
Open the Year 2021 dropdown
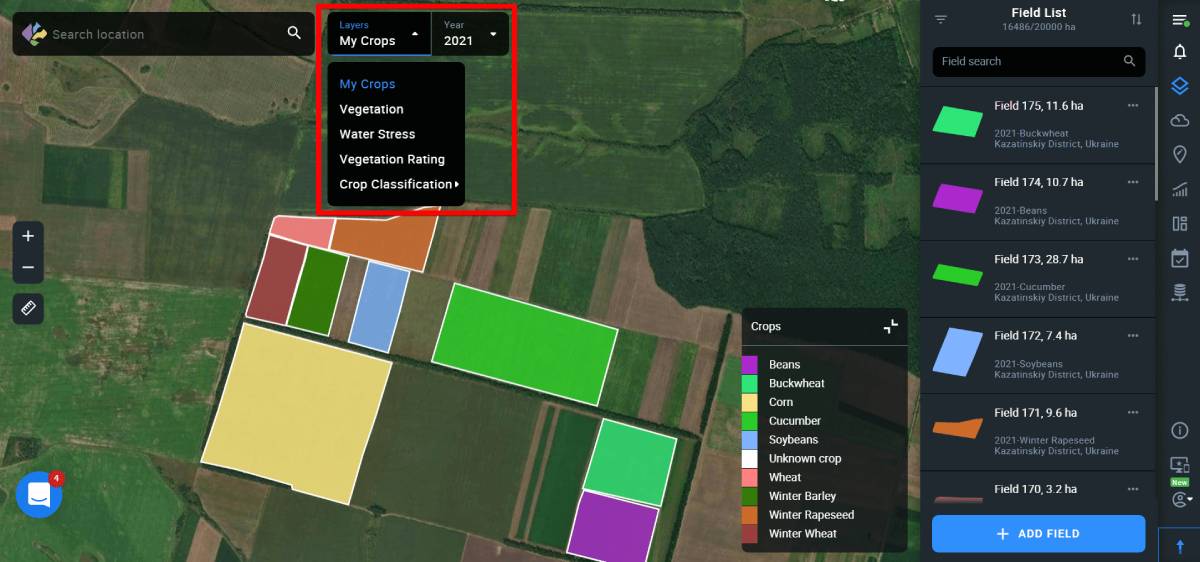tap(470, 34)
